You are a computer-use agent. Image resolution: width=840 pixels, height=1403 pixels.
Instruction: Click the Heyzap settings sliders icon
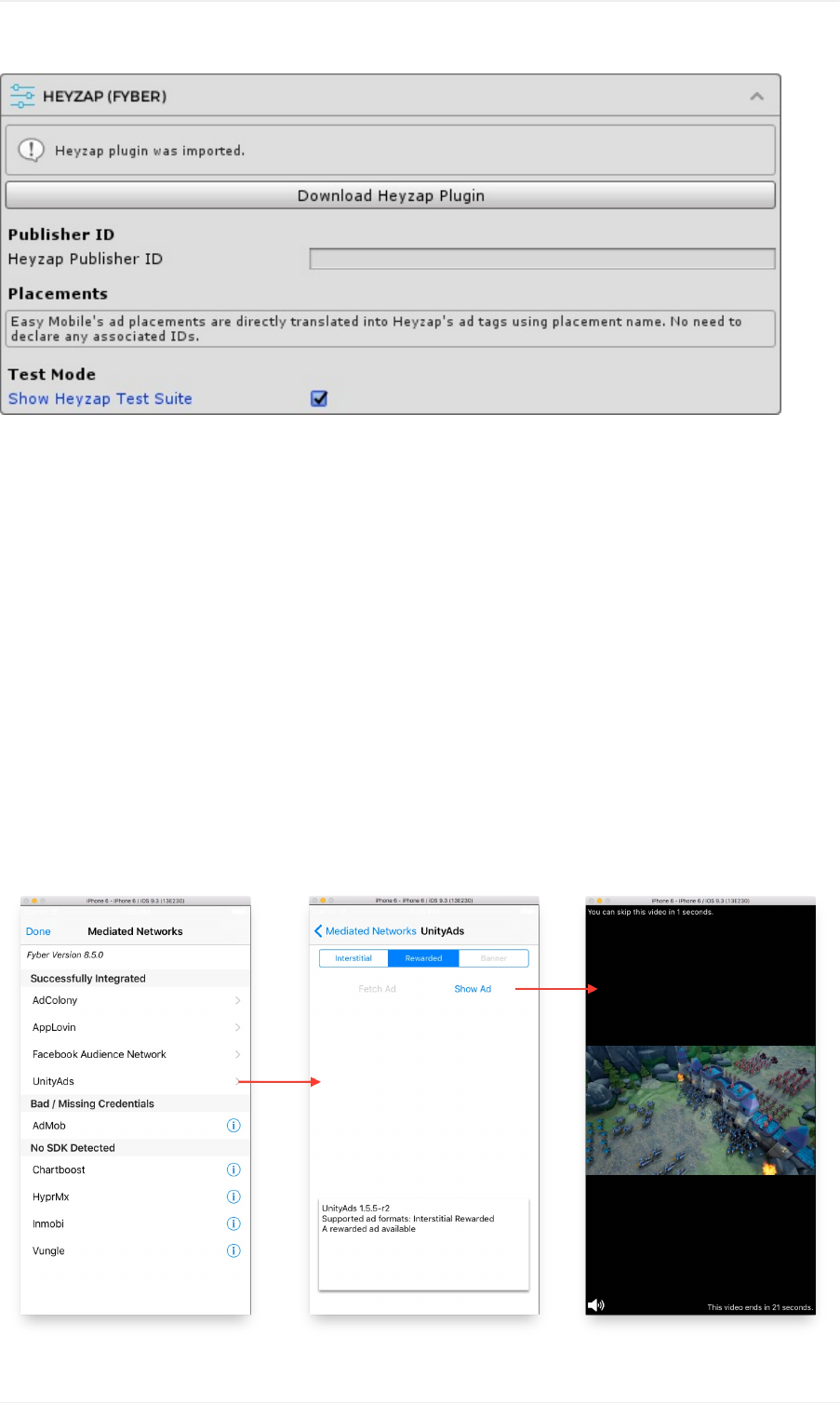(22, 96)
